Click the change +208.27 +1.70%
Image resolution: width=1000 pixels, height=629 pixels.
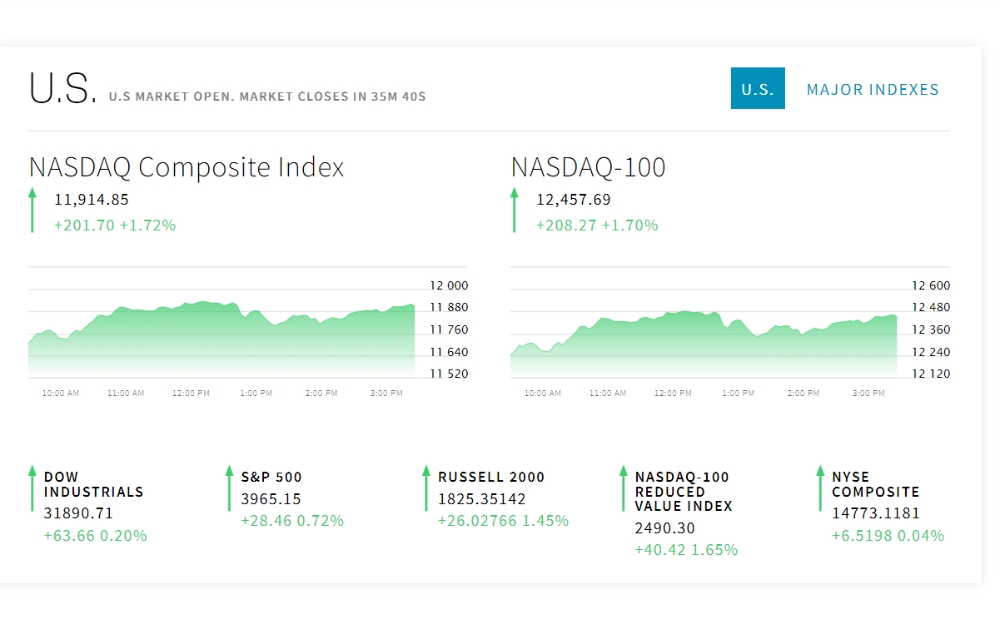pyautogui.click(x=597, y=225)
